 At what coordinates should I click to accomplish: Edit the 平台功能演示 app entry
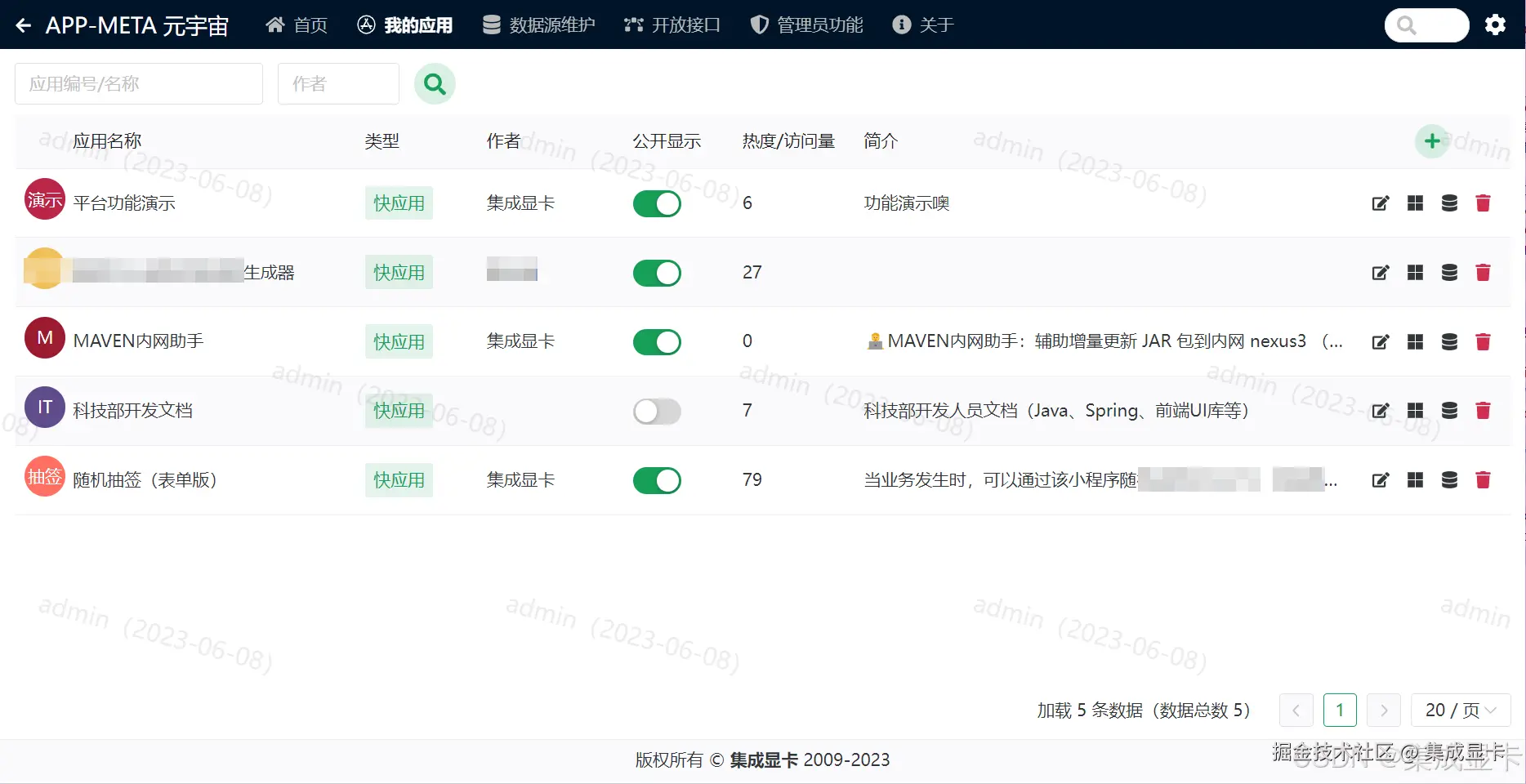coord(1380,203)
